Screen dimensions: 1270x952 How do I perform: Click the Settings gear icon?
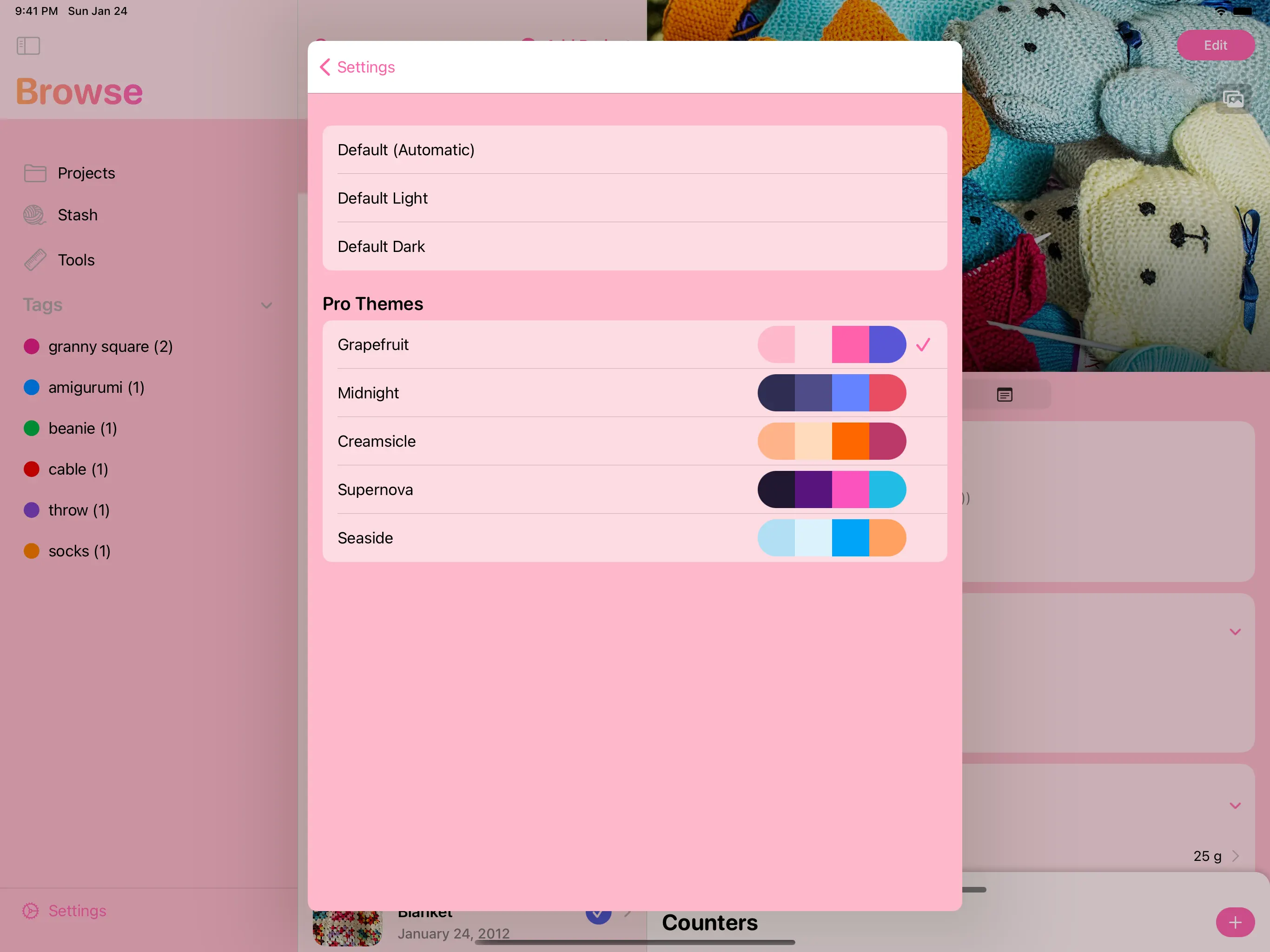coord(30,911)
